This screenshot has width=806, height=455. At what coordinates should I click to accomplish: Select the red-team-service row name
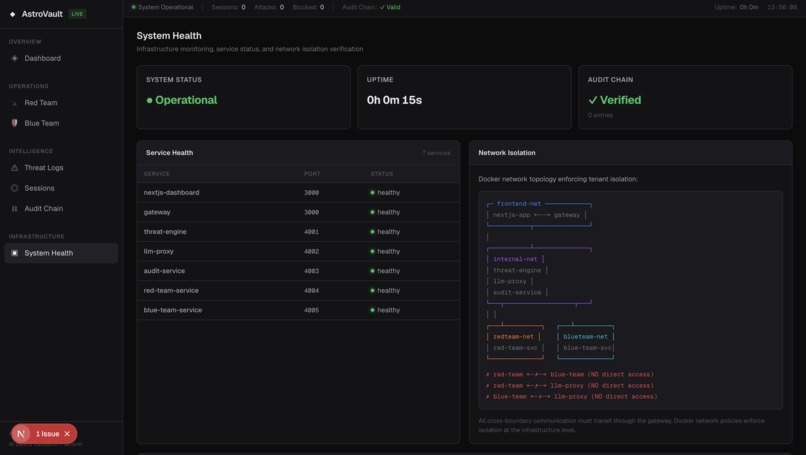(x=171, y=290)
